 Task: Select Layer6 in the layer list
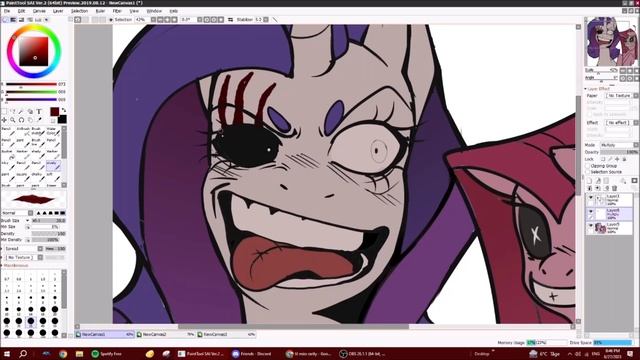tap(610, 214)
